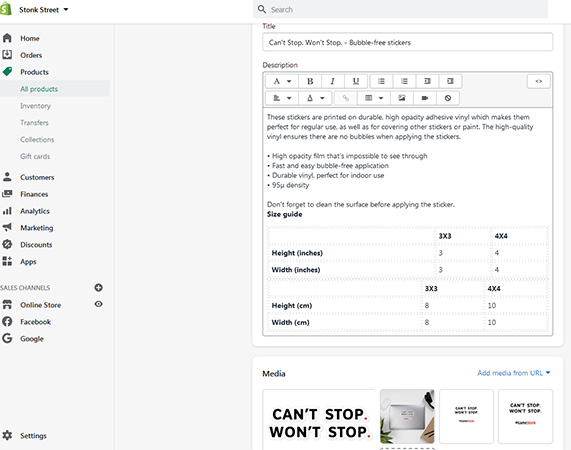Viewport: 571px width, 450px height.
Task: Select the fourth media thumbnail
Action: tap(525, 417)
